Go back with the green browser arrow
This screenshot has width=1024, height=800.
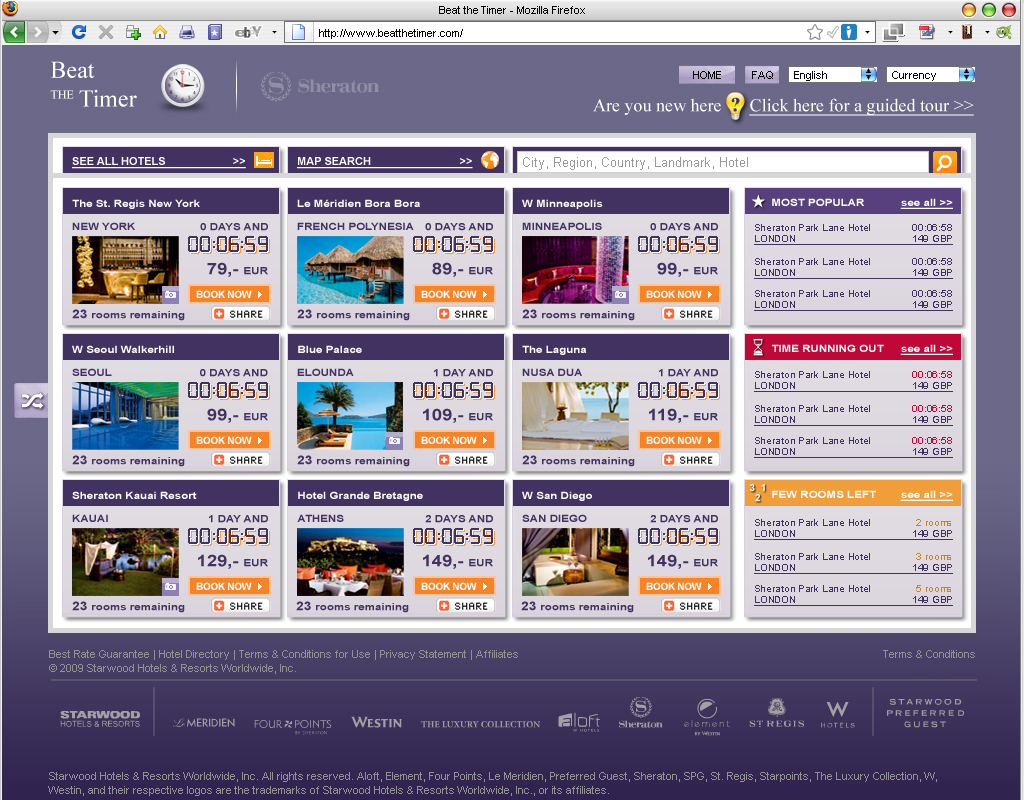pyautogui.click(x=14, y=31)
